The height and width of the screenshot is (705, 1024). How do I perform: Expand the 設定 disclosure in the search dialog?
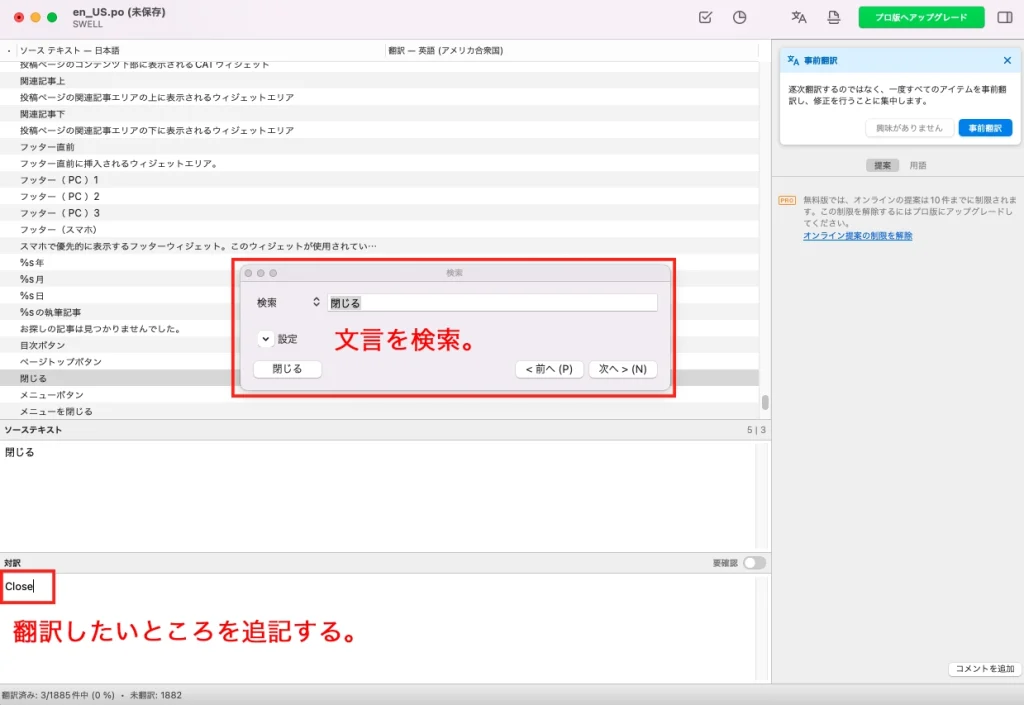[265, 339]
